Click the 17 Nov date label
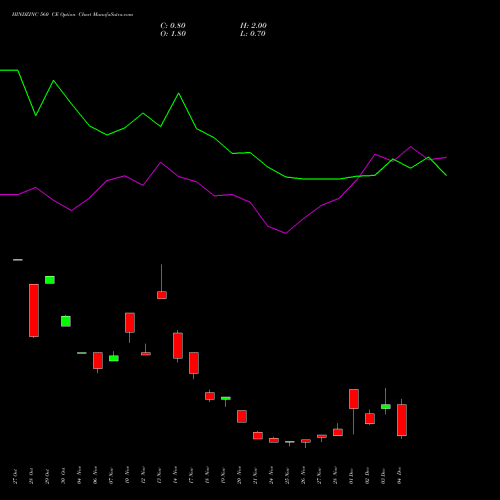 (x=191, y=476)
